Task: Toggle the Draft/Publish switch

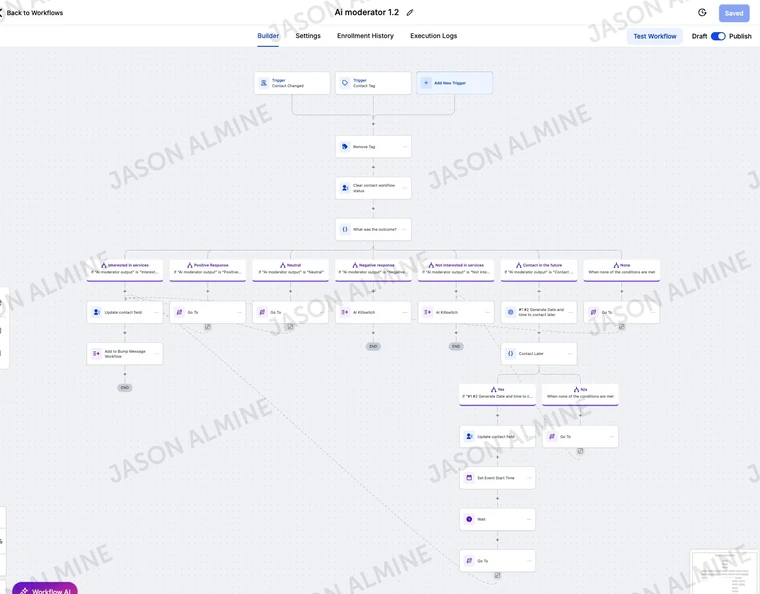Action: [x=718, y=36]
